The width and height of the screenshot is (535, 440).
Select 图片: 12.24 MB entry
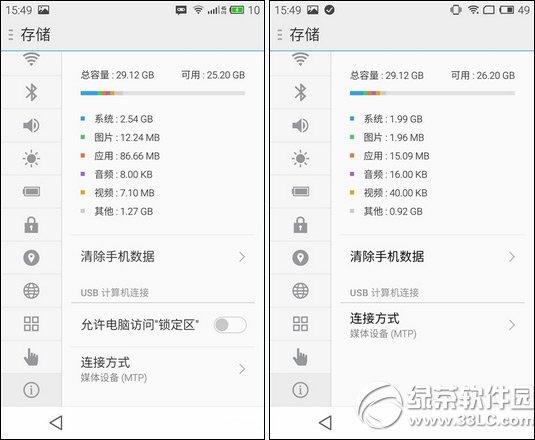pos(120,137)
